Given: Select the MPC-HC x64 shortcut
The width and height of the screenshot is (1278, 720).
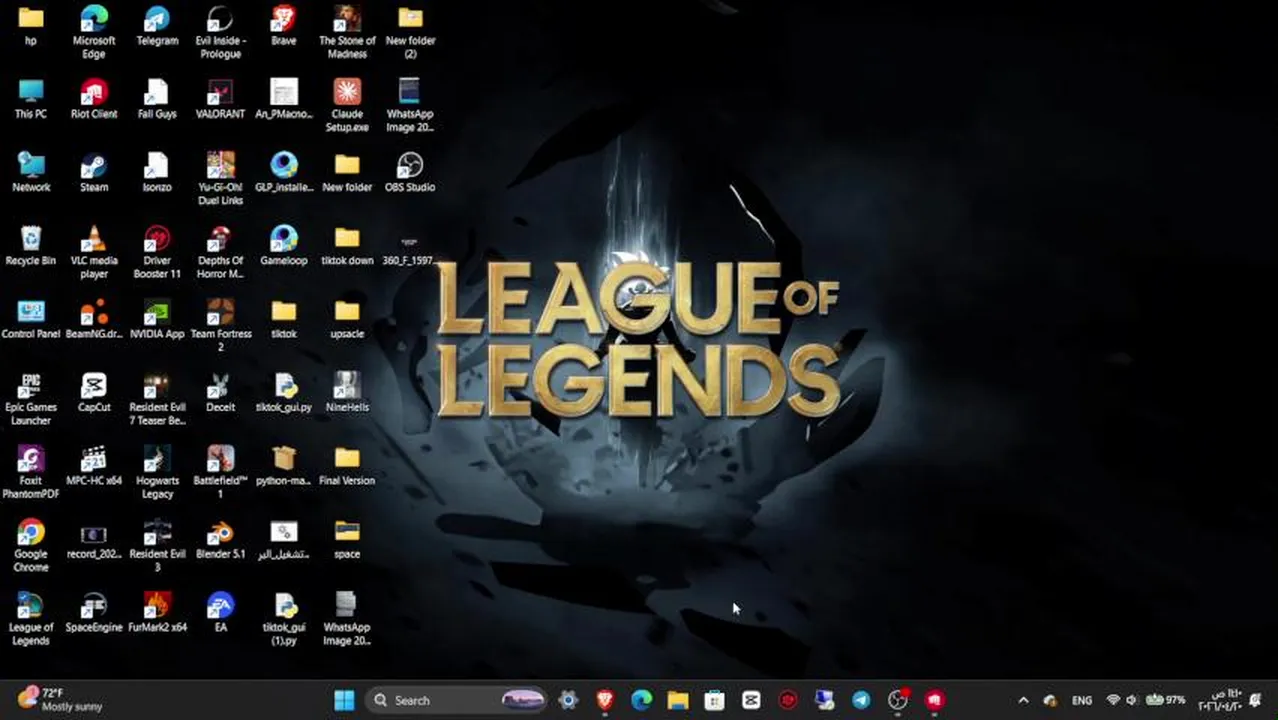Looking at the screenshot, I should 94,465.
